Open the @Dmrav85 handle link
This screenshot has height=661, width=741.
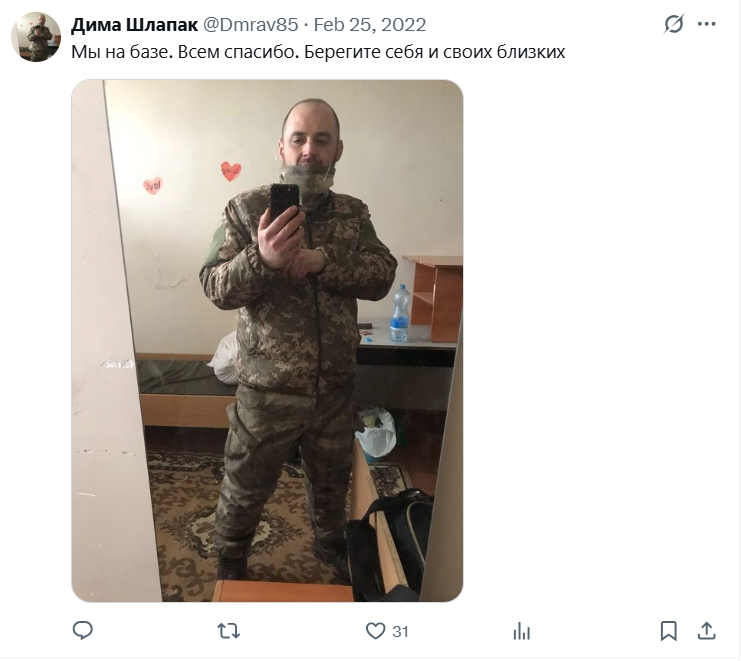pos(250,25)
